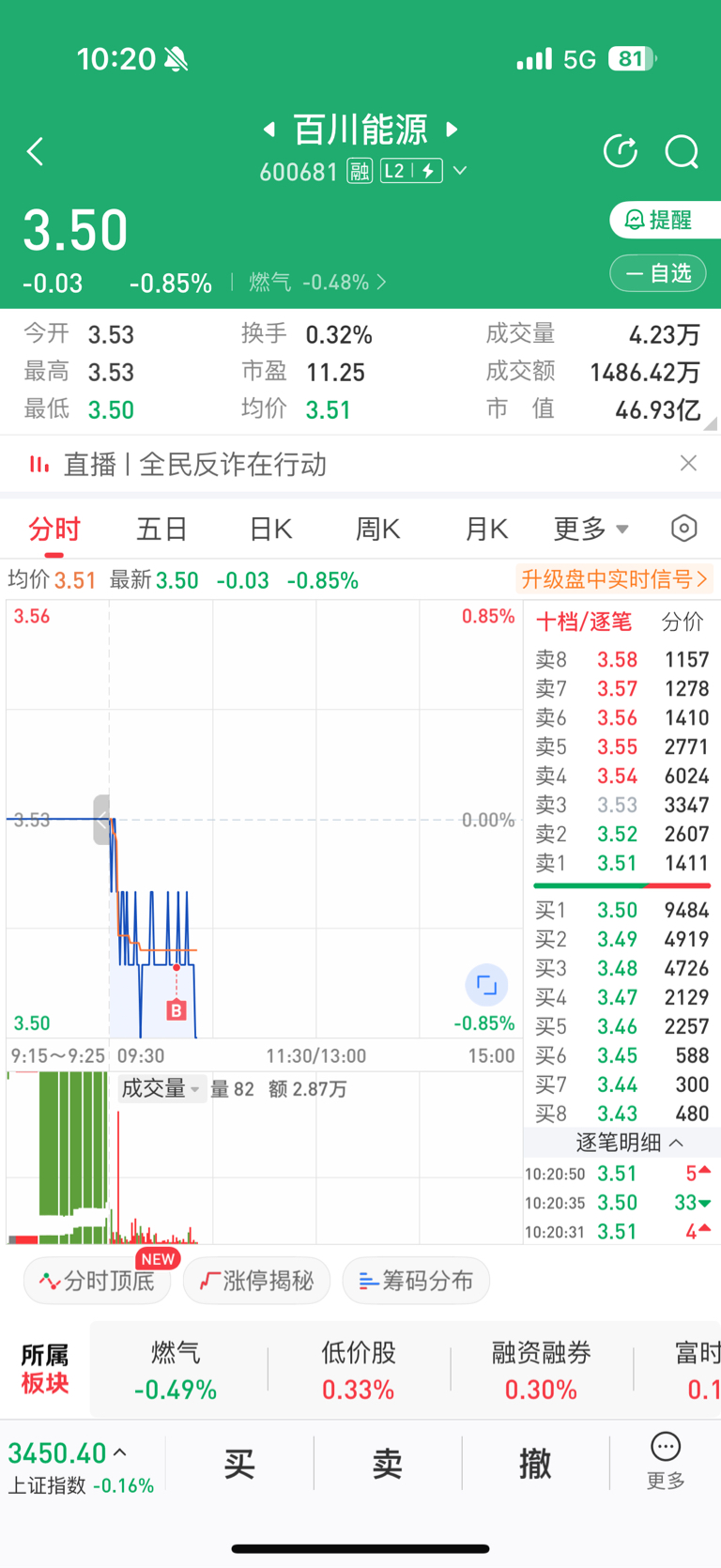Viewport: 721px width, 1568px height.
Task: Tap the red B buy marker
Action: coord(176,1010)
